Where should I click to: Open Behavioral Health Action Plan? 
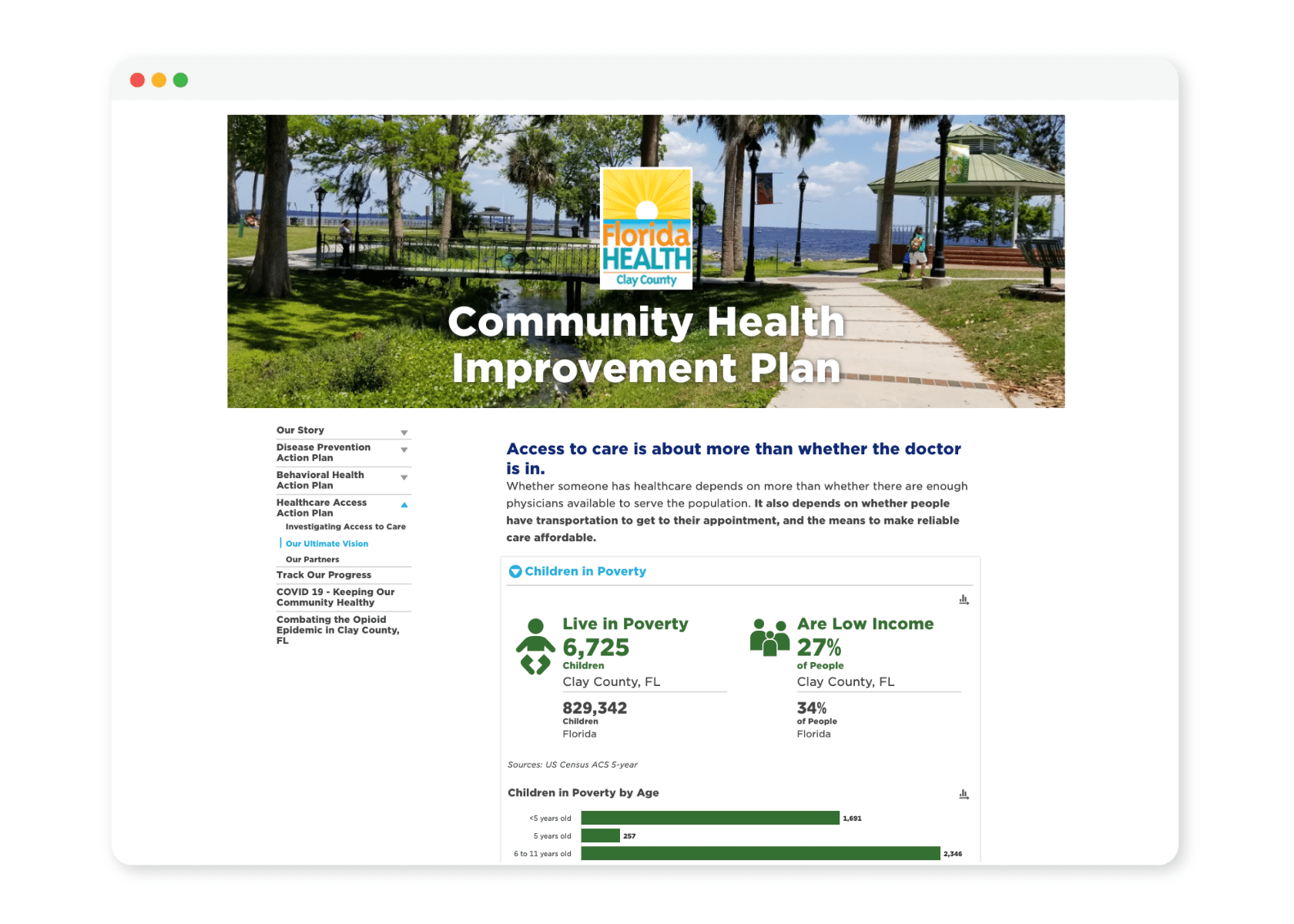(x=320, y=480)
